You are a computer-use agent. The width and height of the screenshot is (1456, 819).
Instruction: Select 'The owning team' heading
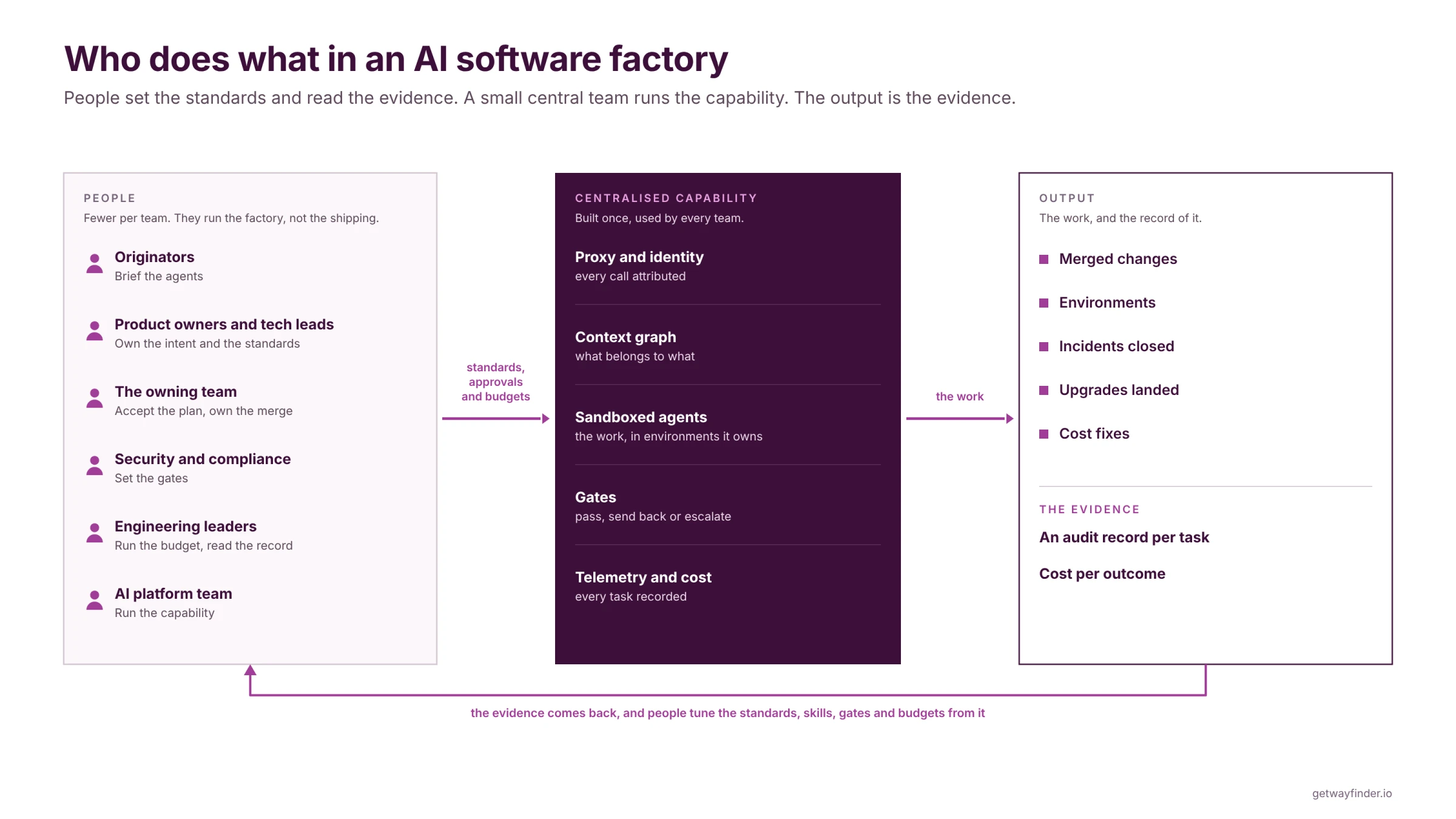pos(176,392)
